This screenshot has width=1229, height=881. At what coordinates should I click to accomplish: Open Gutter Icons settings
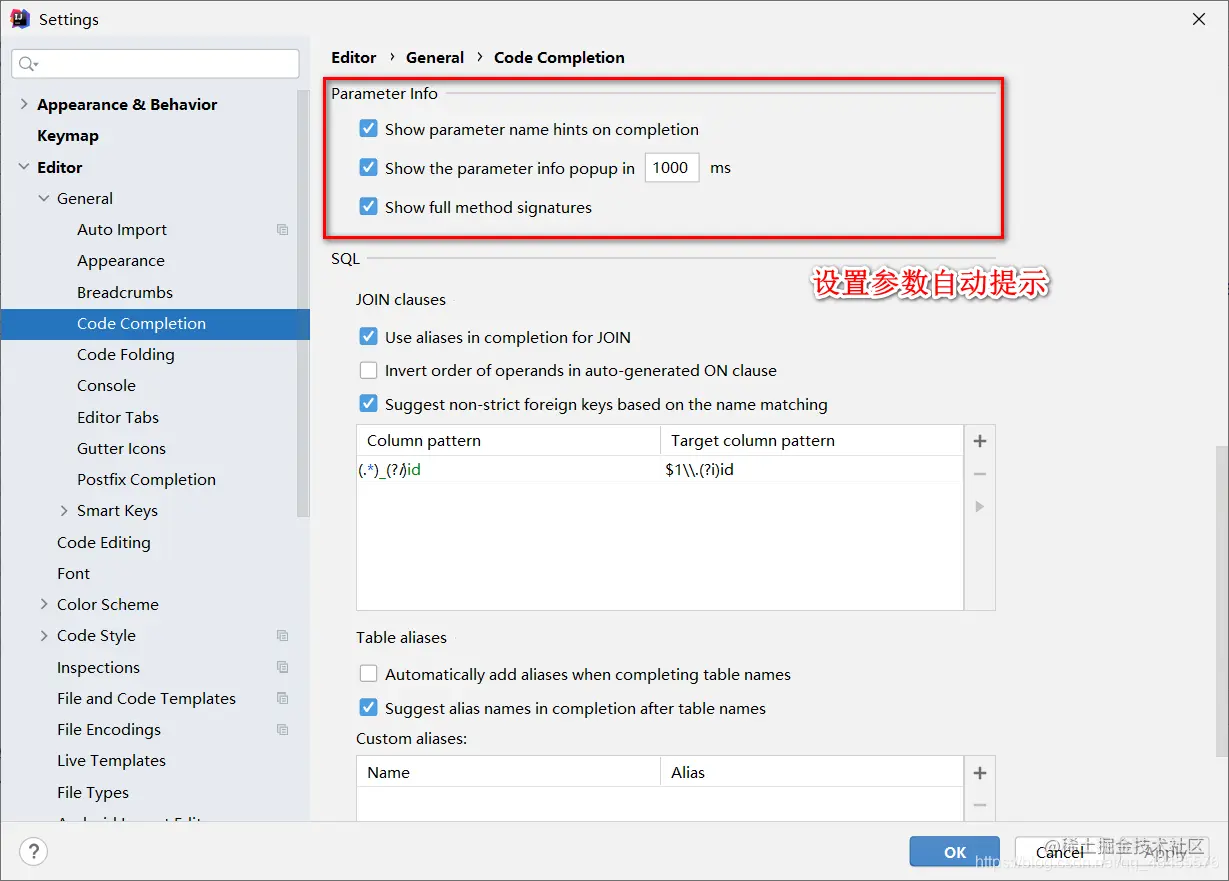point(121,448)
